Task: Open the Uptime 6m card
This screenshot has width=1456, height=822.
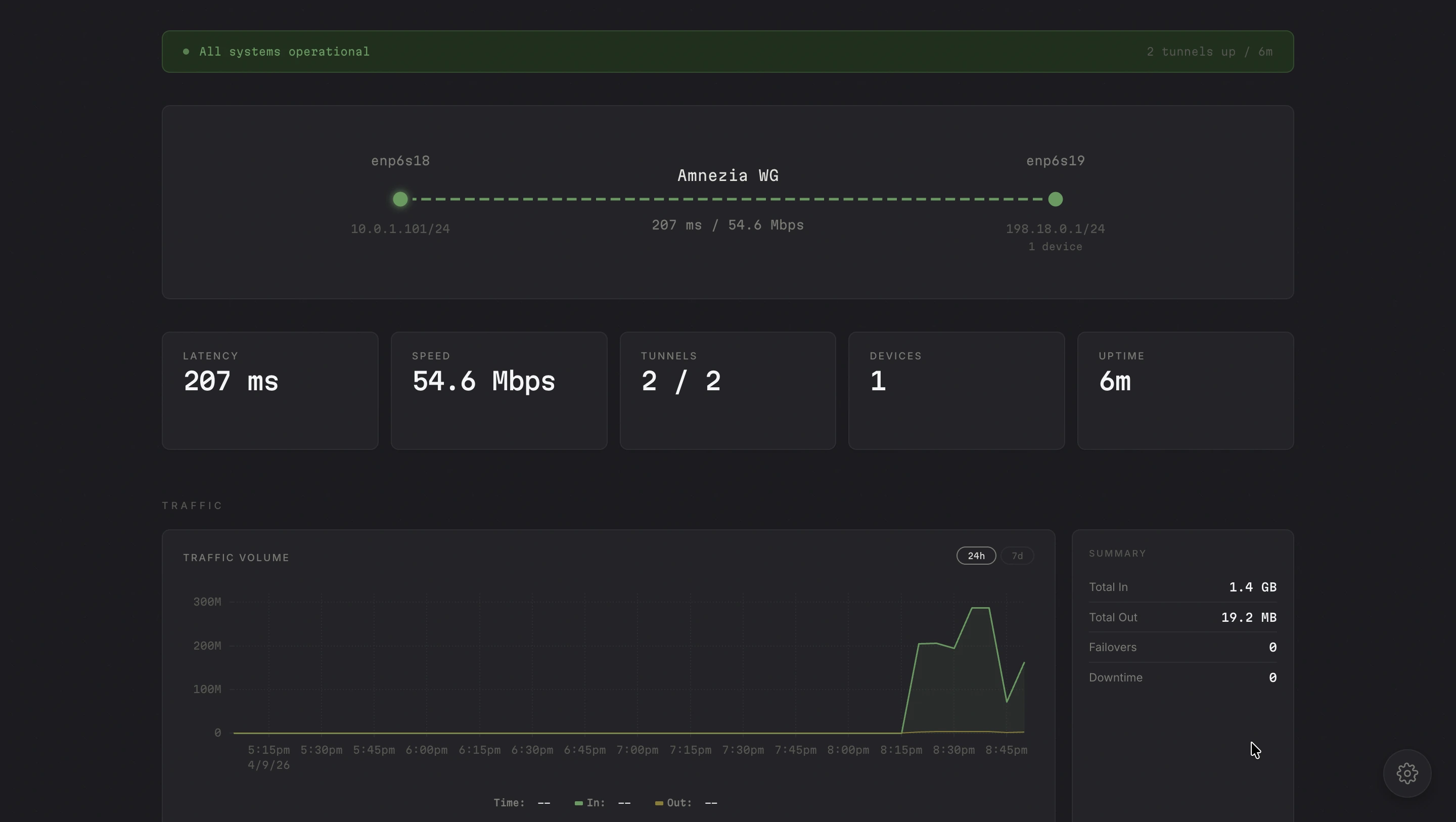Action: pos(1185,391)
